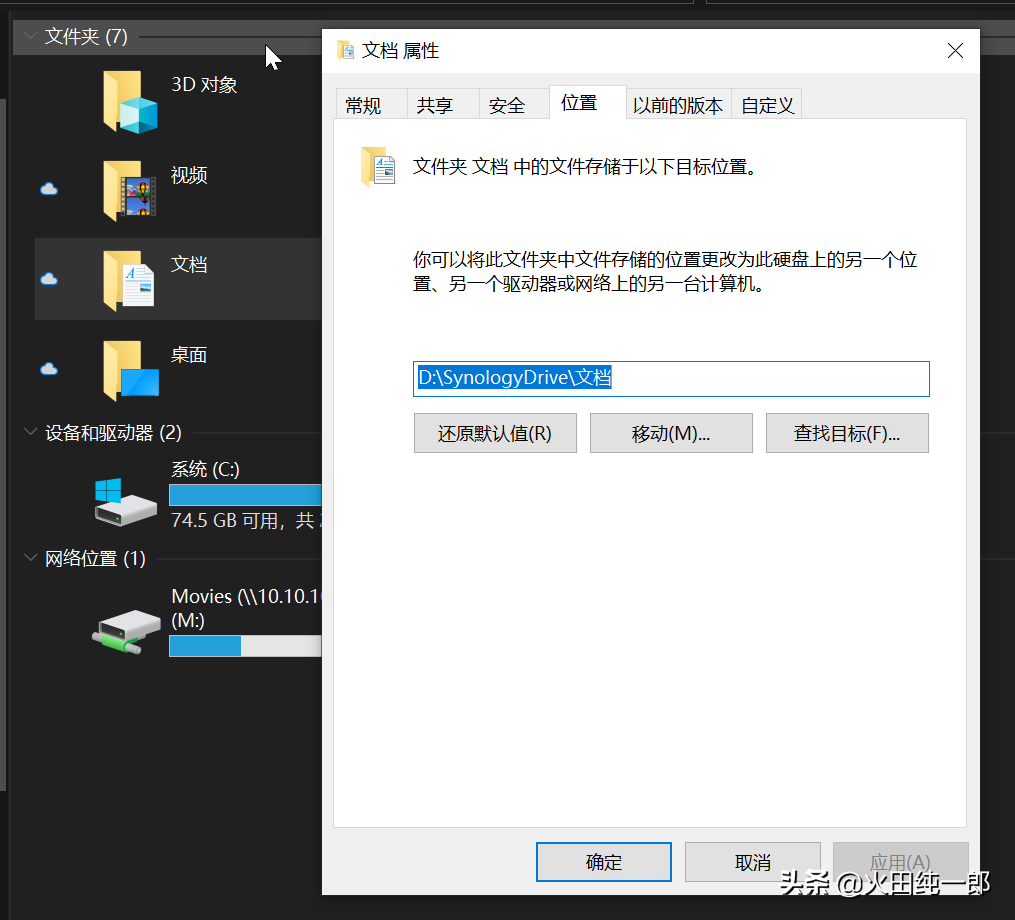The image size is (1015, 920).
Task: Collapse the 文件夹 (7) group
Action: pyautogui.click(x=30, y=36)
